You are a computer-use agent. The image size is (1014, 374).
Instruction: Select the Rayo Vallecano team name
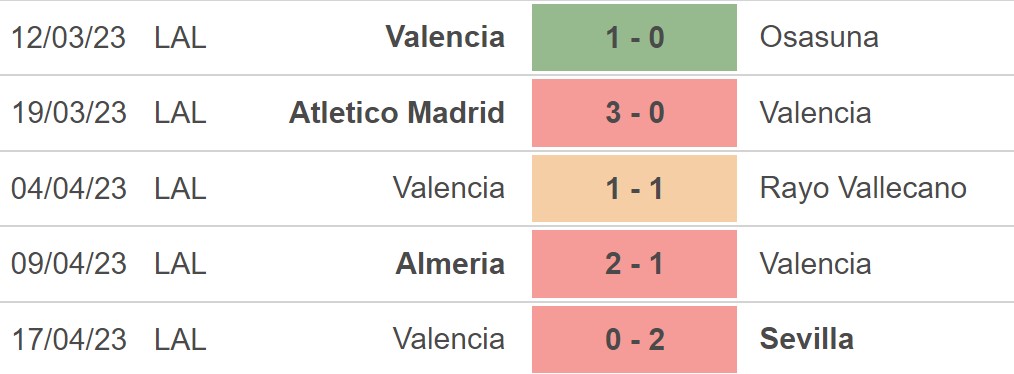pos(863,189)
